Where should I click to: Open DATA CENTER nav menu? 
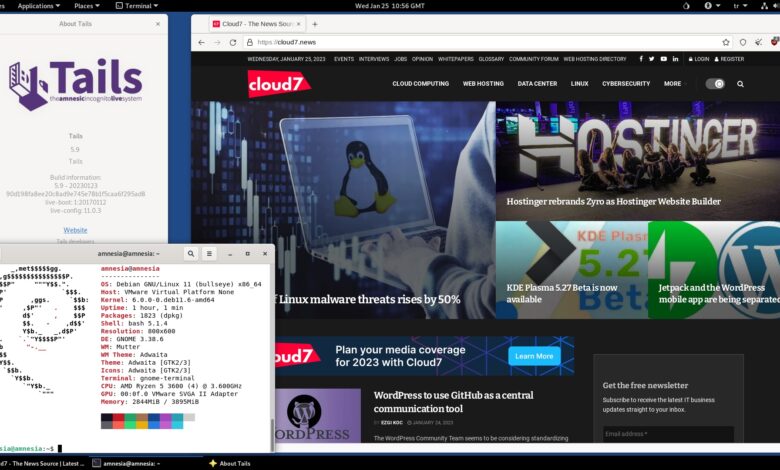pyautogui.click(x=537, y=84)
